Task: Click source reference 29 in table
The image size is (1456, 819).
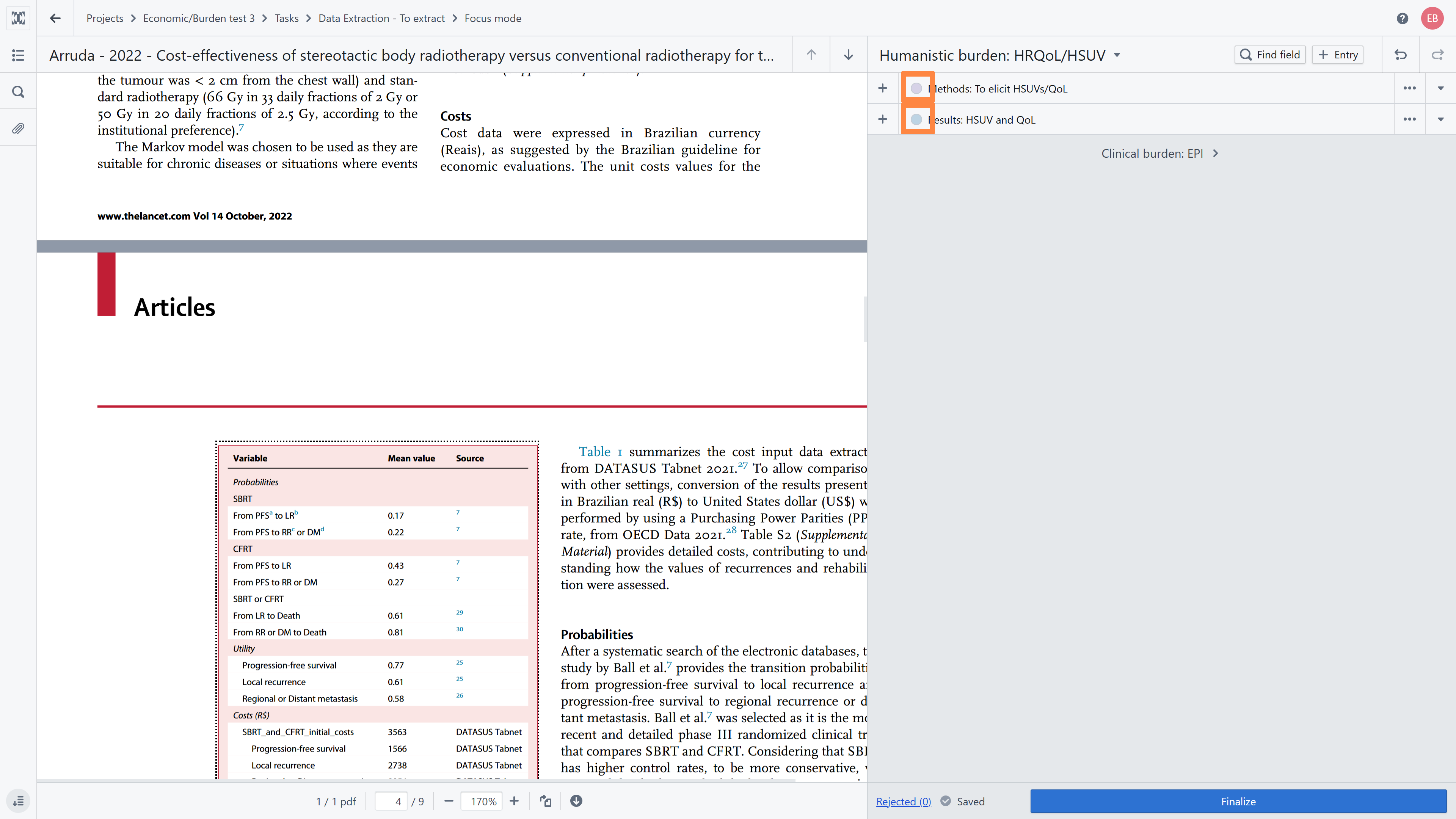Action: pyautogui.click(x=460, y=612)
